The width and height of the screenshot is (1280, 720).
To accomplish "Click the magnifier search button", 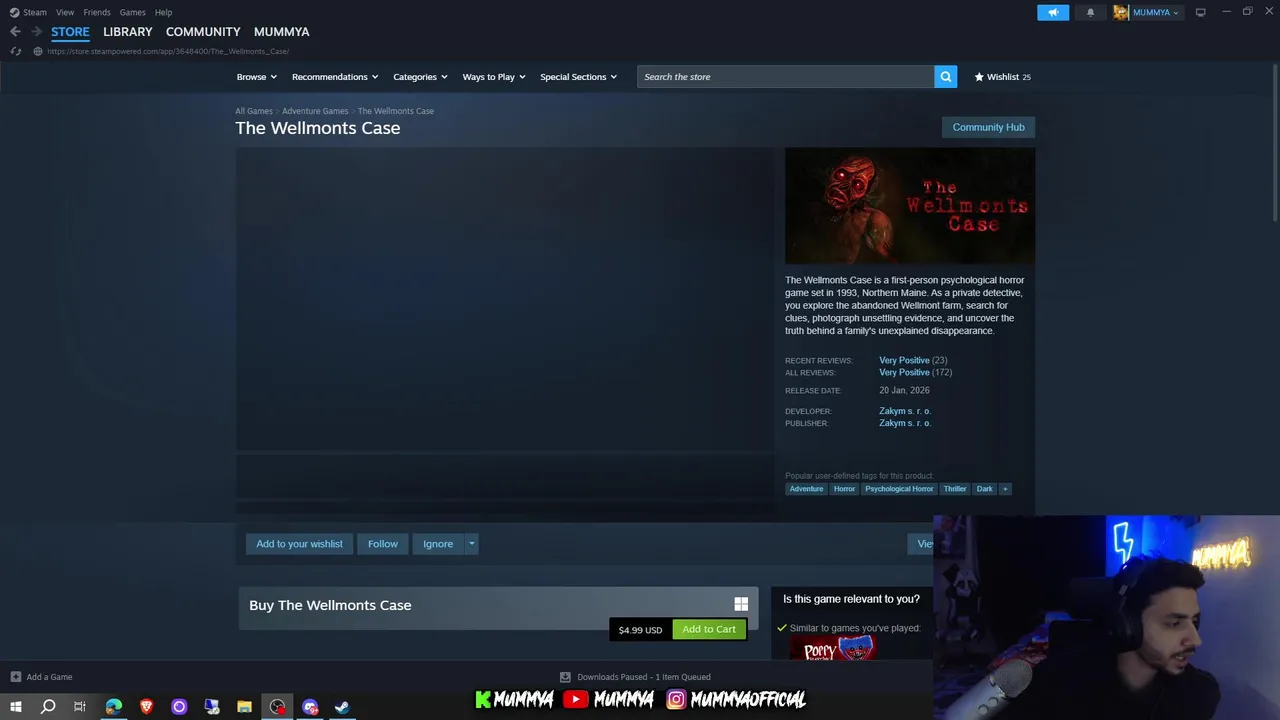I will [945, 77].
